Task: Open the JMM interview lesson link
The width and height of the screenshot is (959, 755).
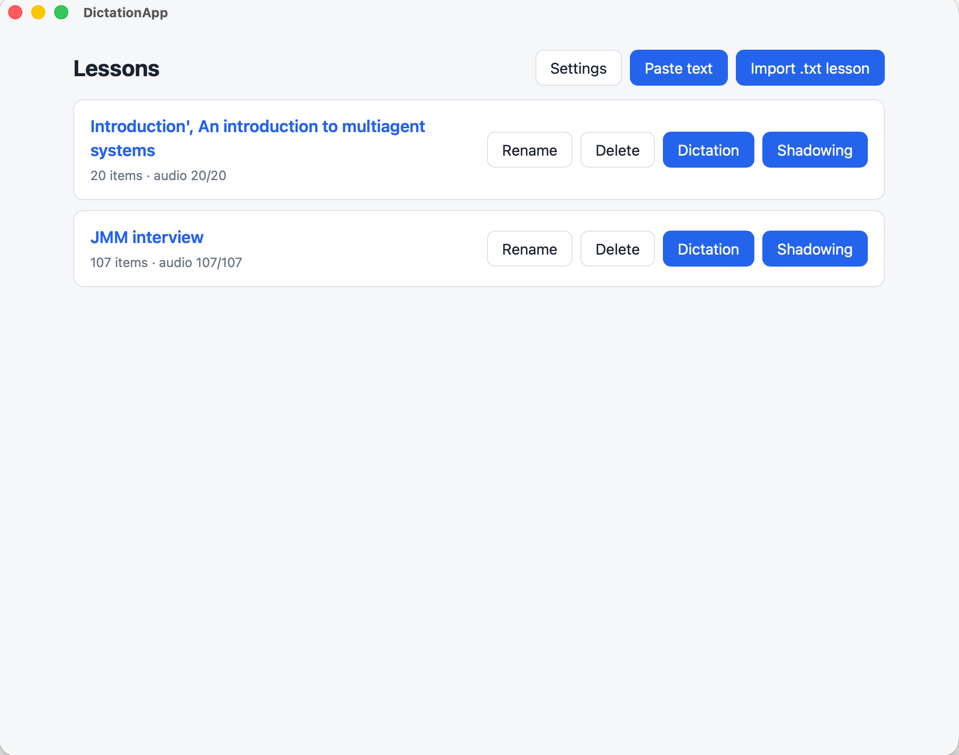Action: pyautogui.click(x=147, y=237)
